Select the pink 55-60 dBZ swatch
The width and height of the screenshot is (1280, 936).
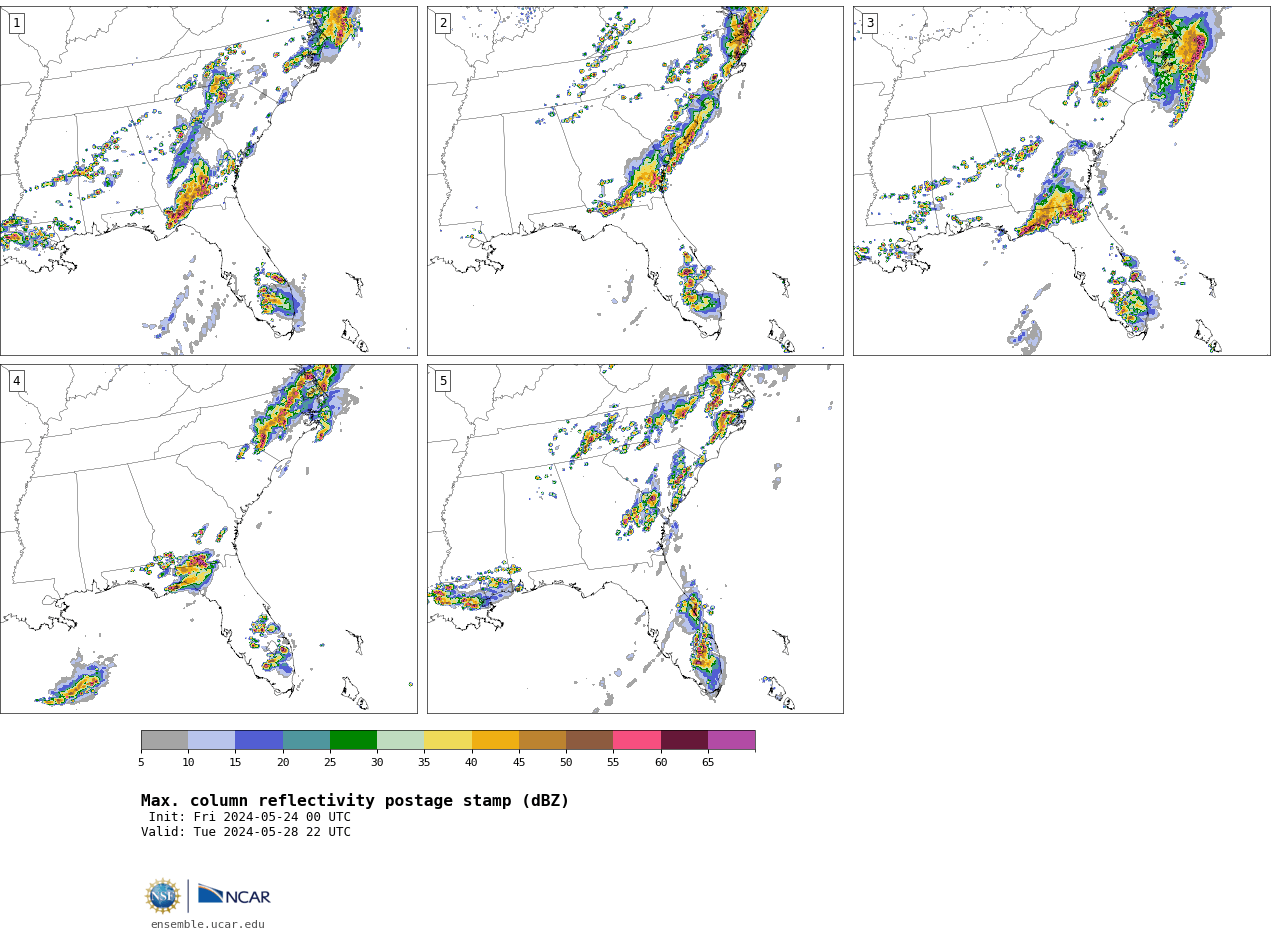tap(637, 740)
